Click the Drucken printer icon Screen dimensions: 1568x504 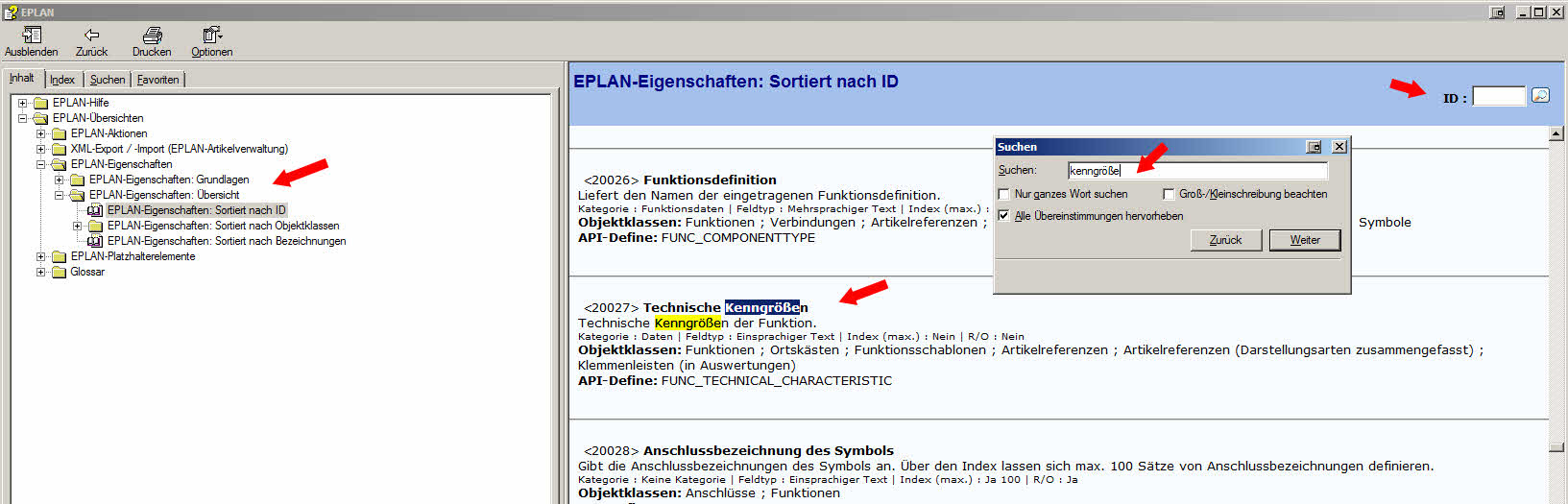[152, 35]
